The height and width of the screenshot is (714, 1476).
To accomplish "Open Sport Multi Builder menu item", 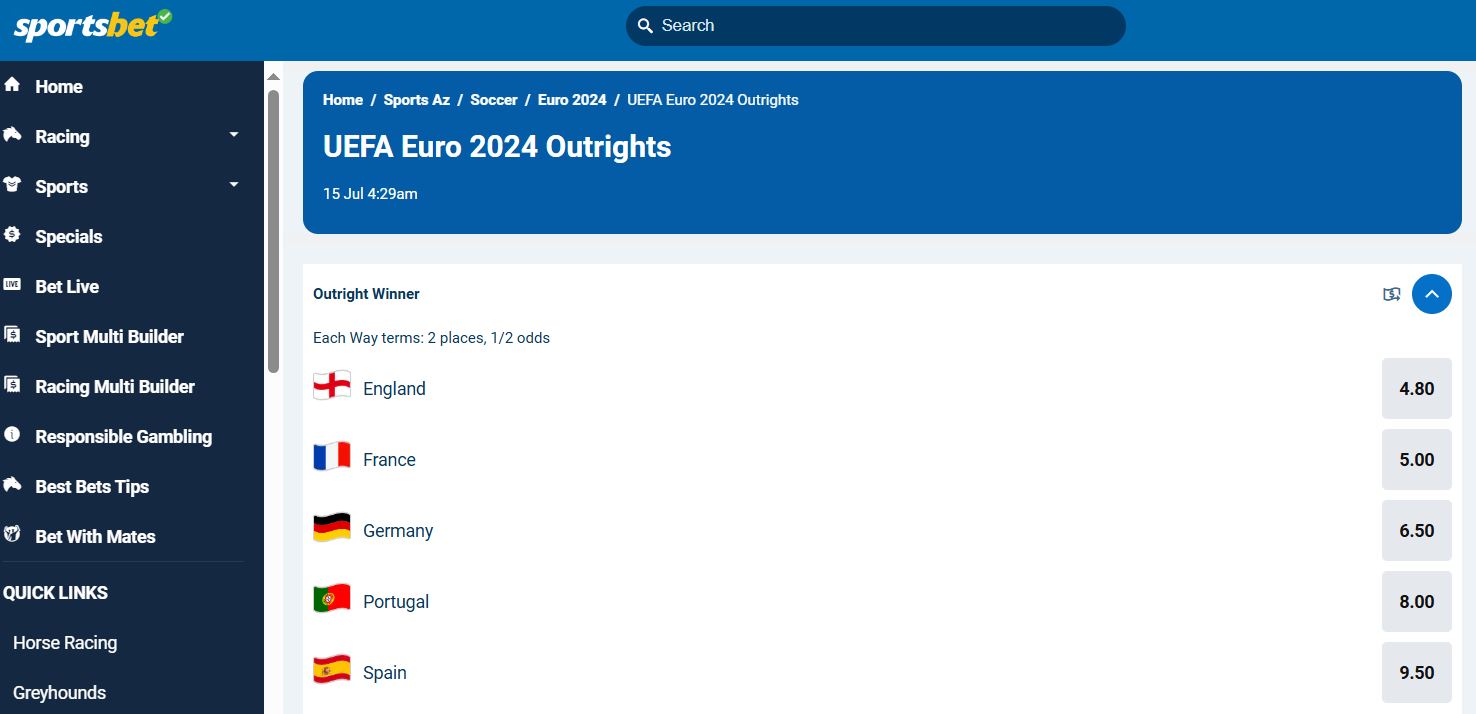I will tap(110, 337).
